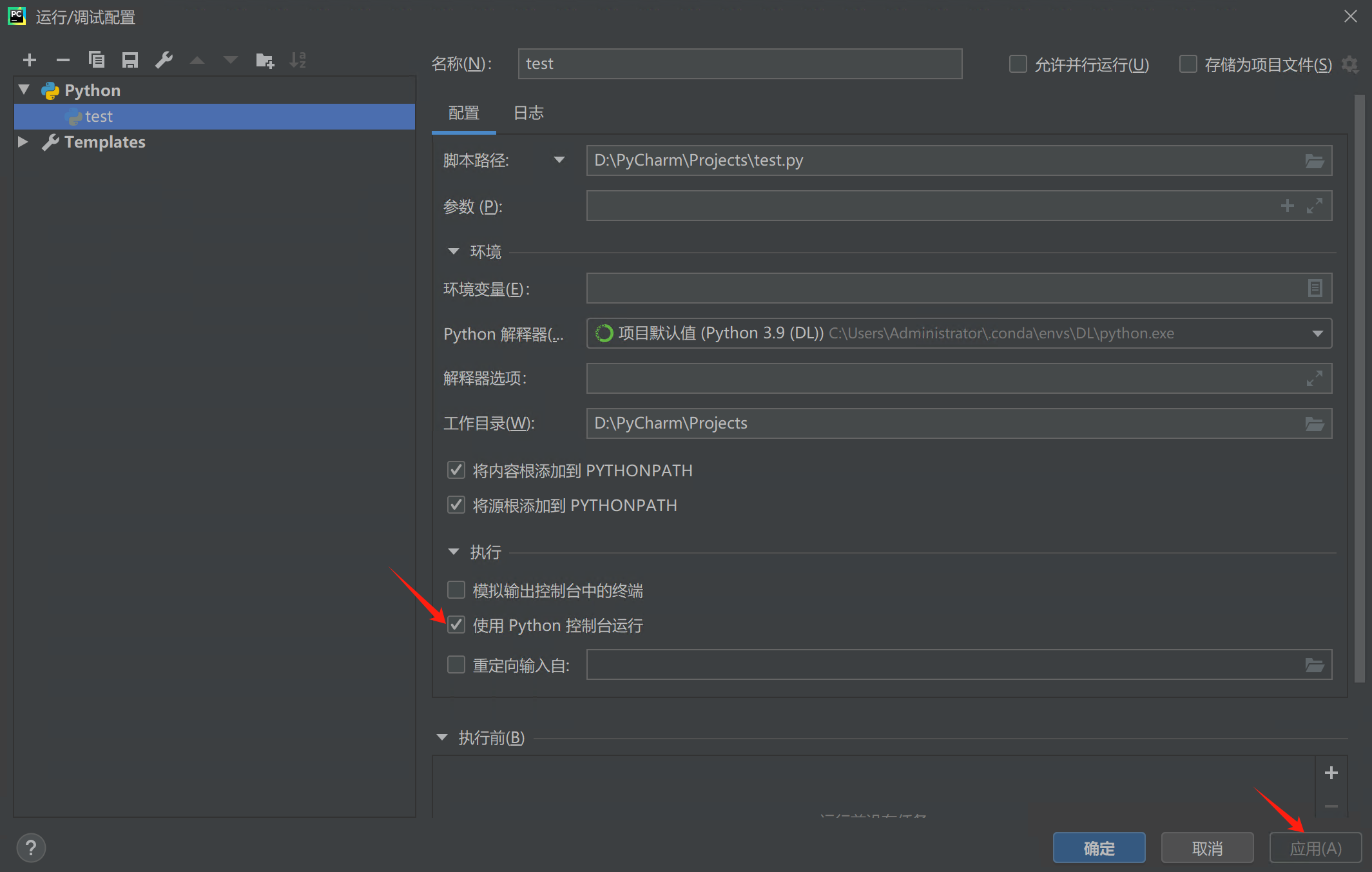
Task: Browse for a script path file
Action: (x=1314, y=160)
